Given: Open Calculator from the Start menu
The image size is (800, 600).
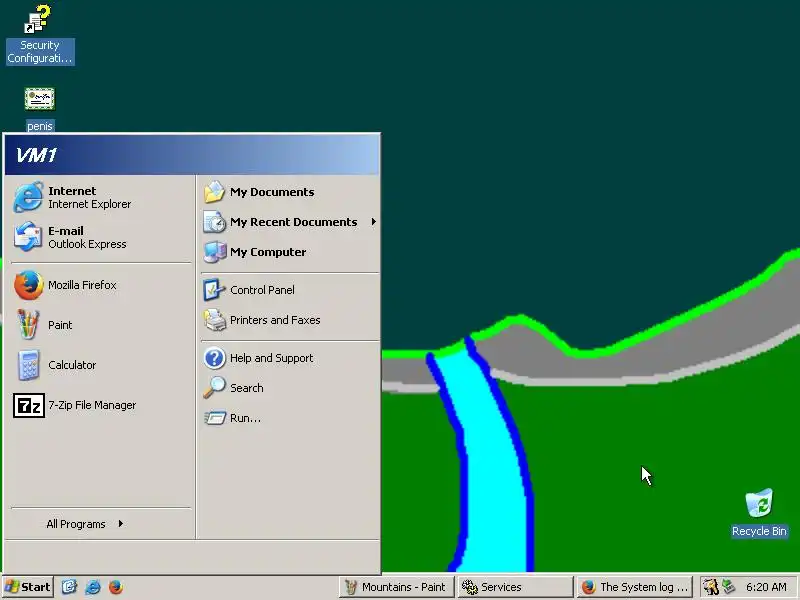Looking at the screenshot, I should (101, 365).
